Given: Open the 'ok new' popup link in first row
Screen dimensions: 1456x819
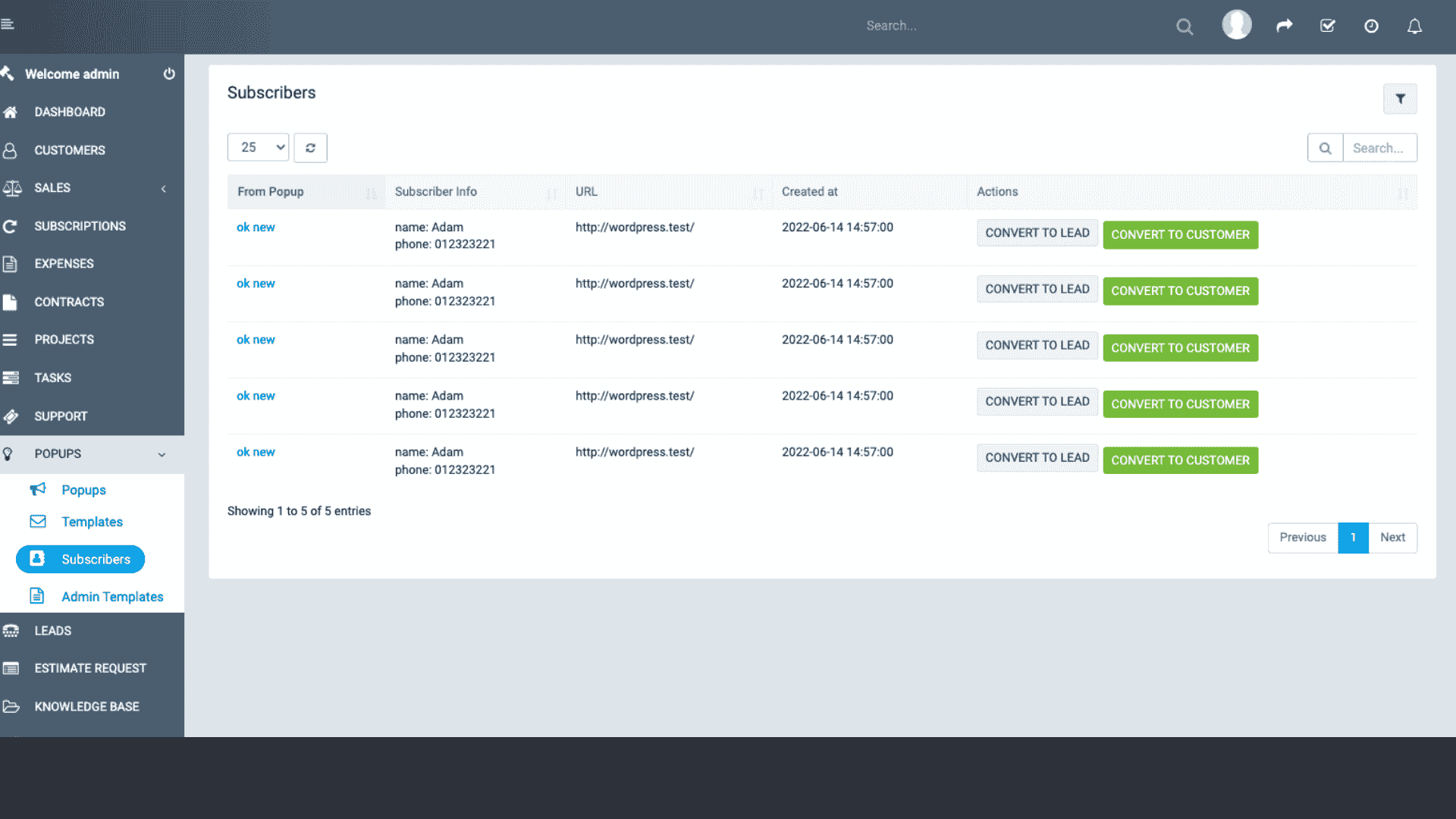Looking at the screenshot, I should coord(256,227).
